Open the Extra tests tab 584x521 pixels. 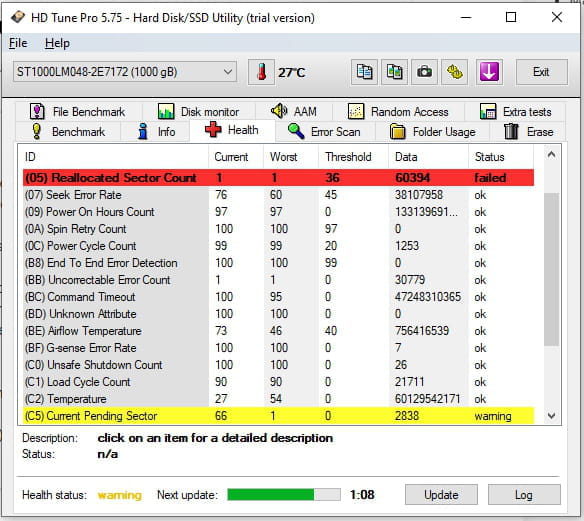click(515, 111)
